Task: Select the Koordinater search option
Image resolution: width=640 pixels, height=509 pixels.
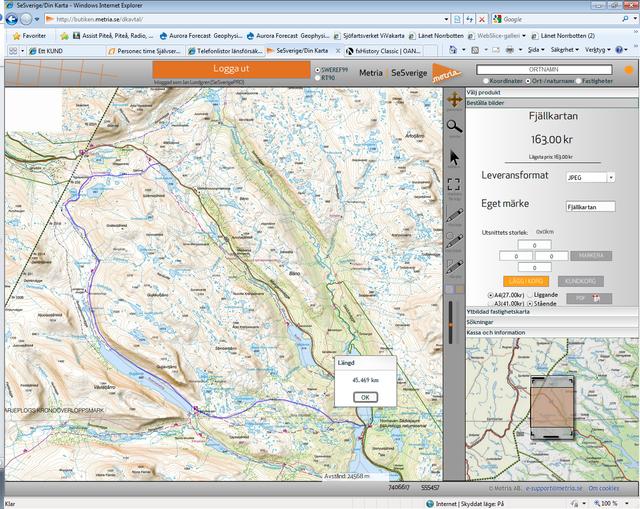Action: (x=485, y=81)
